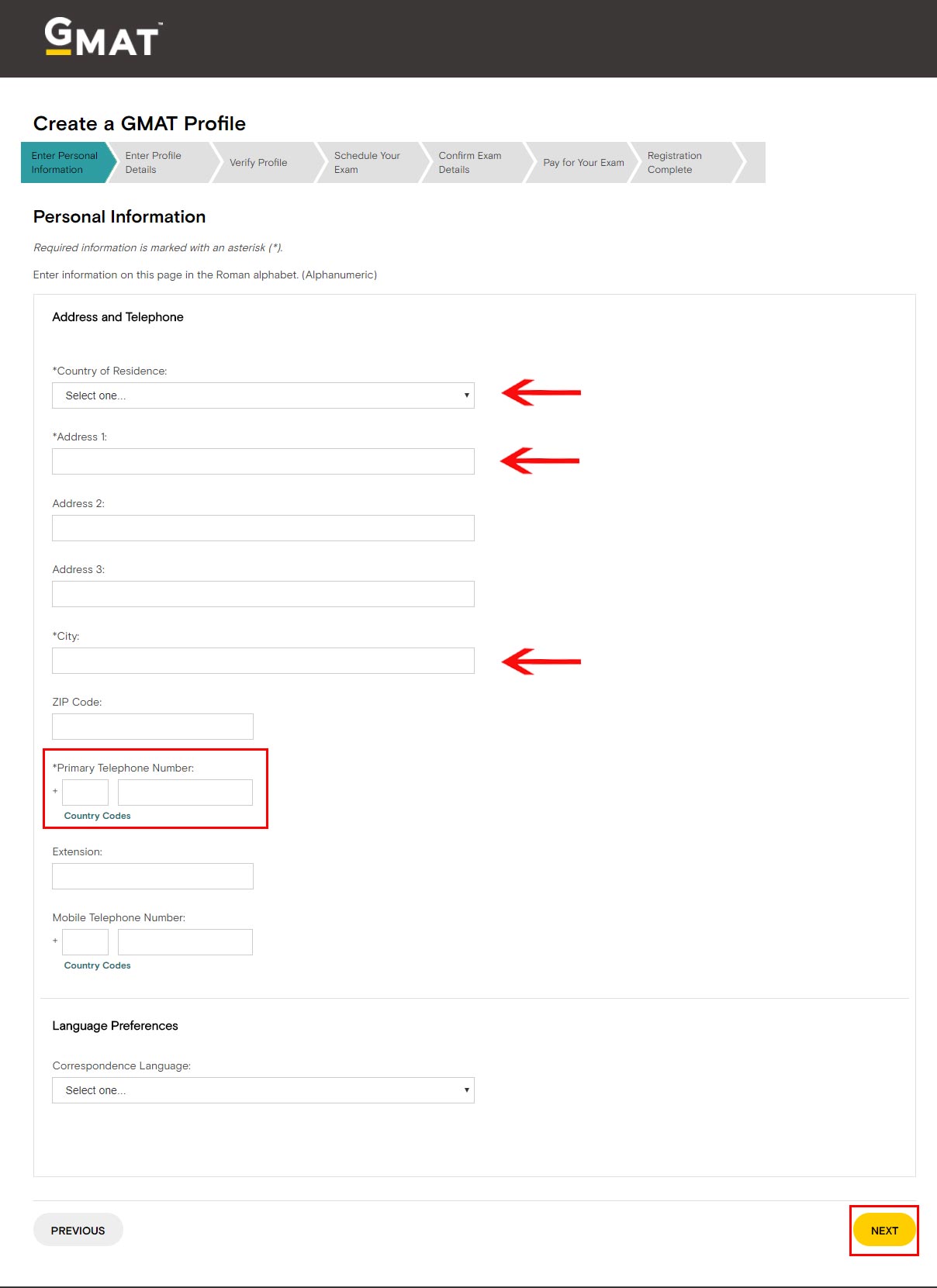
Task: Focus the Address 1 text field
Action: 263,461
